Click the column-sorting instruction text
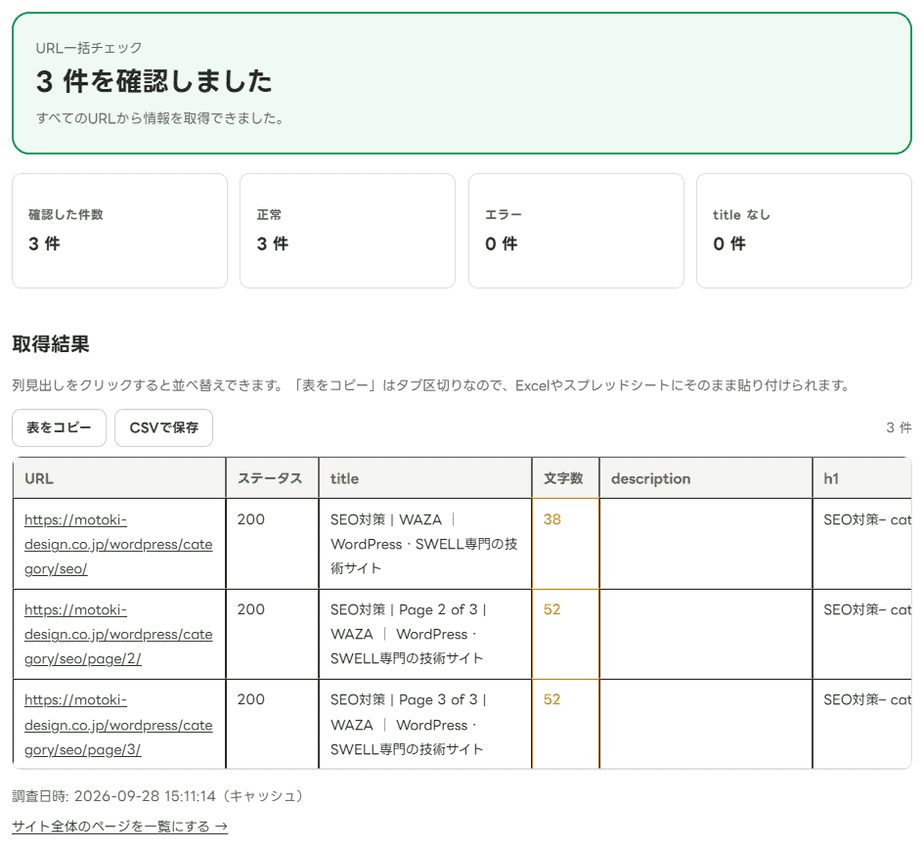 click(432, 386)
